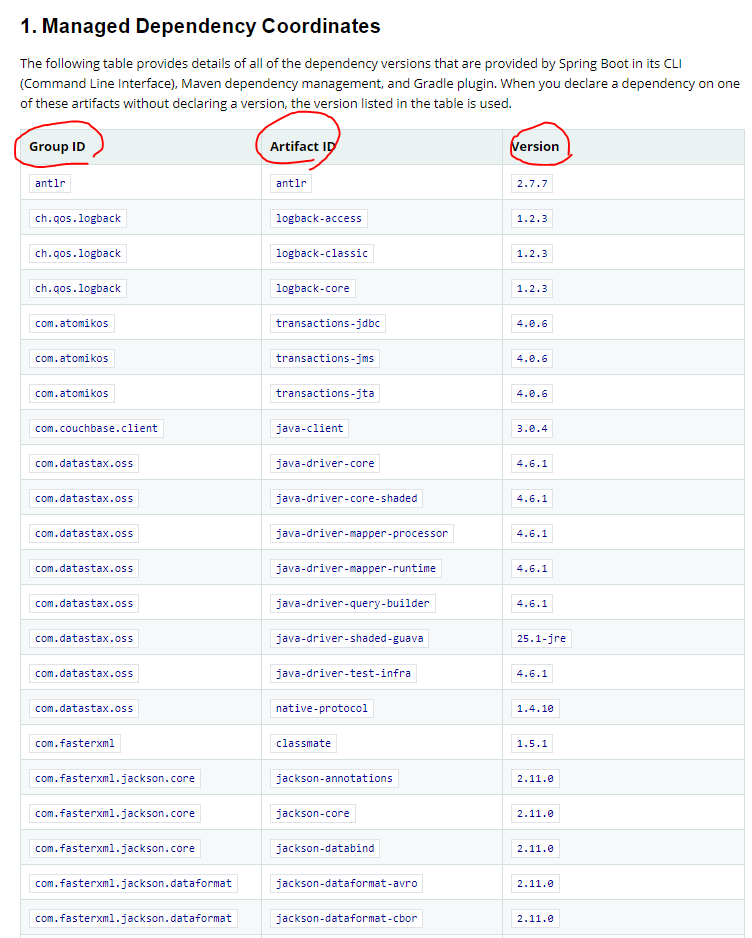752x938 pixels.
Task: Select com.datastax.oss group in native-protocol row
Action: (84, 708)
